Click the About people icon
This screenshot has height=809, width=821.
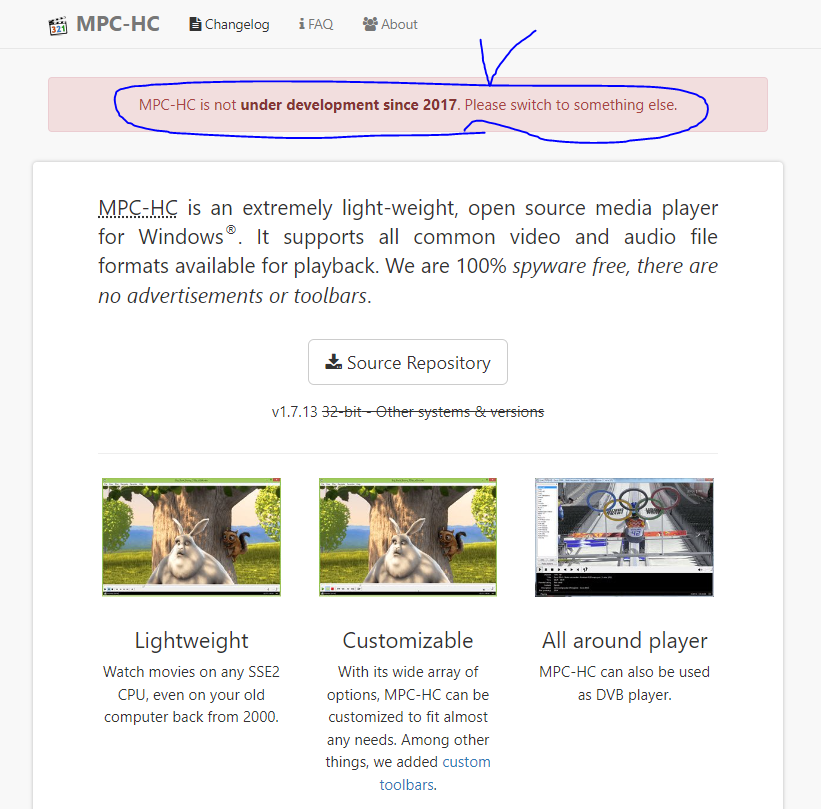coord(370,24)
